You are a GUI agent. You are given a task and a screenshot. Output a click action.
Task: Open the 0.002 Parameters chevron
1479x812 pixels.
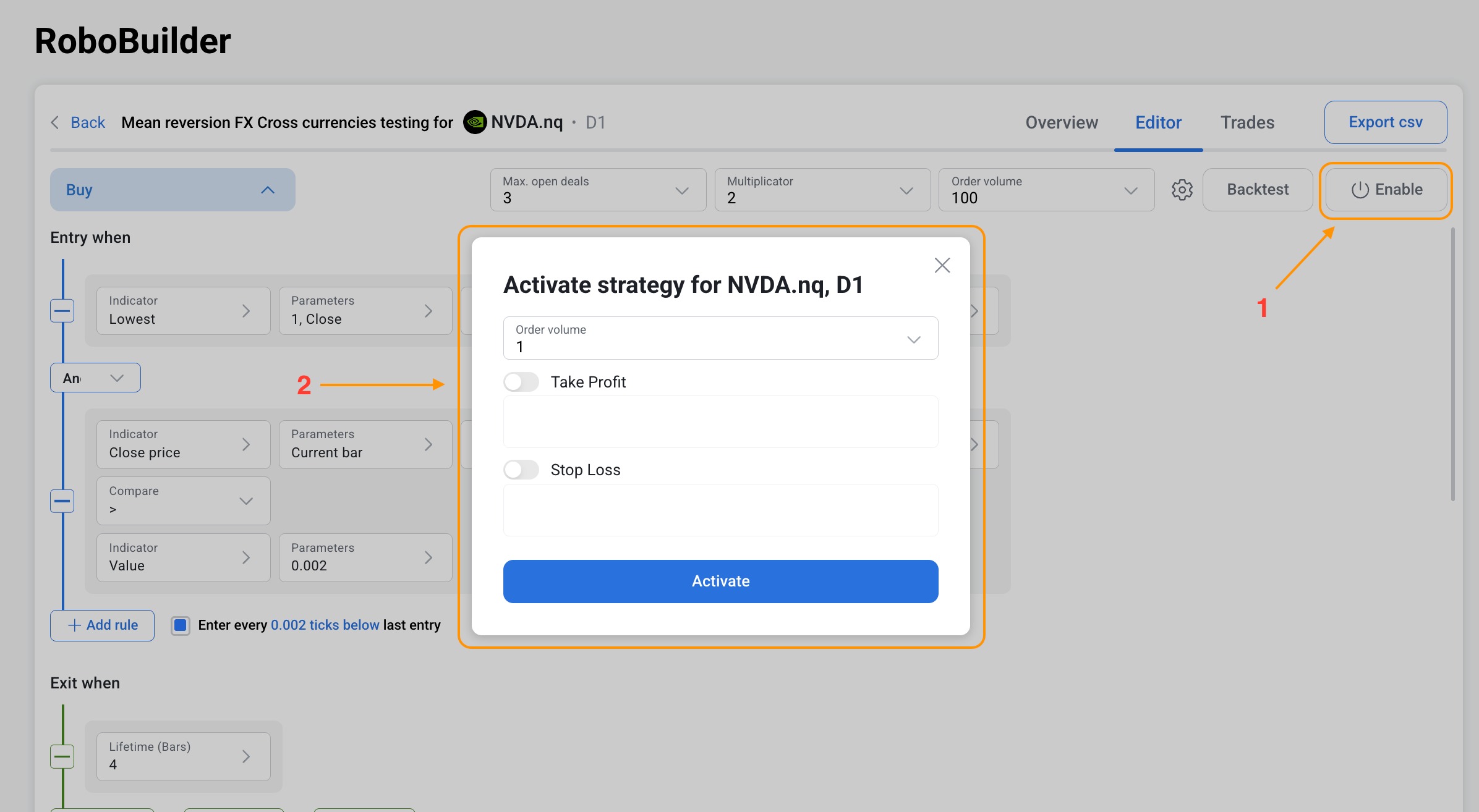pos(428,557)
